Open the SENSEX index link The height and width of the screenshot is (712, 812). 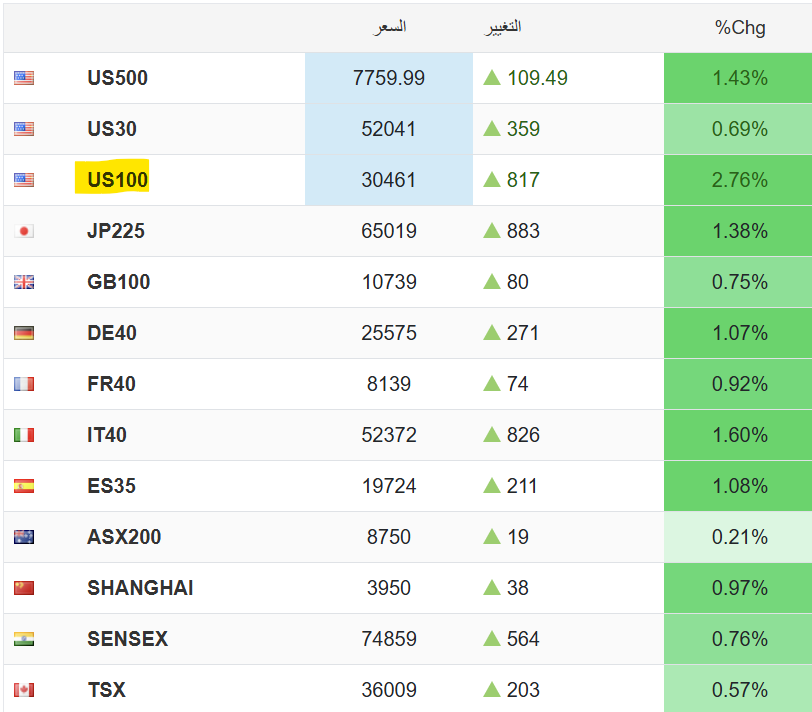coord(127,638)
